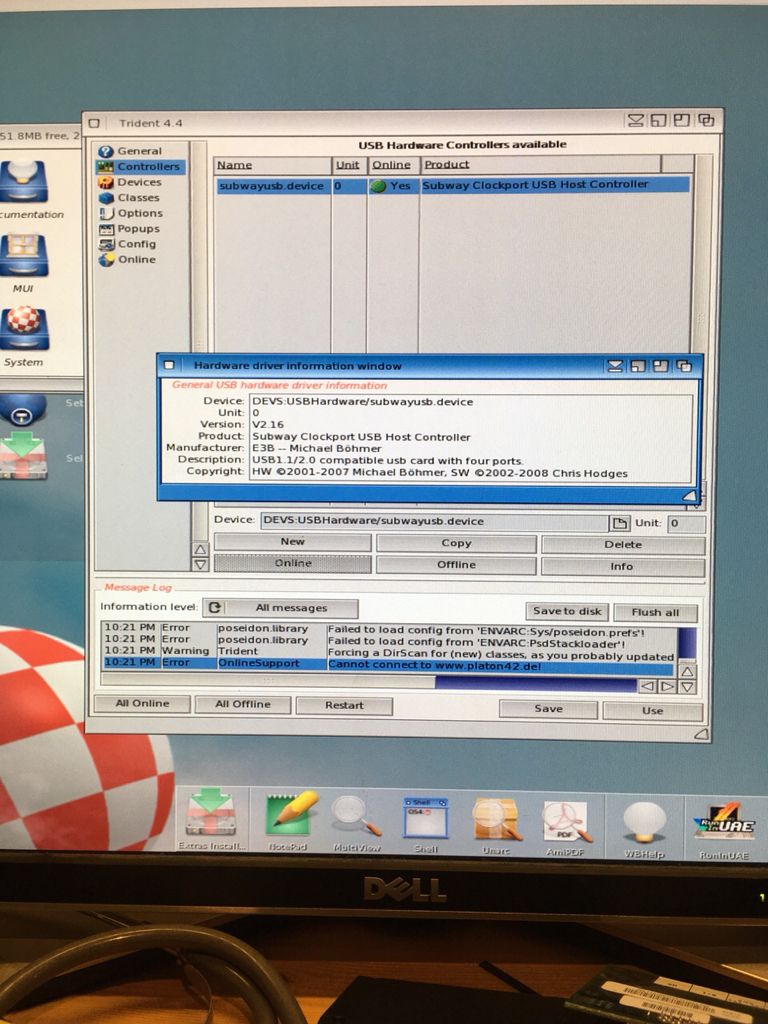This screenshot has width=768, height=1024.
Task: Launch RunInUAE from the dock
Action: tap(724, 822)
